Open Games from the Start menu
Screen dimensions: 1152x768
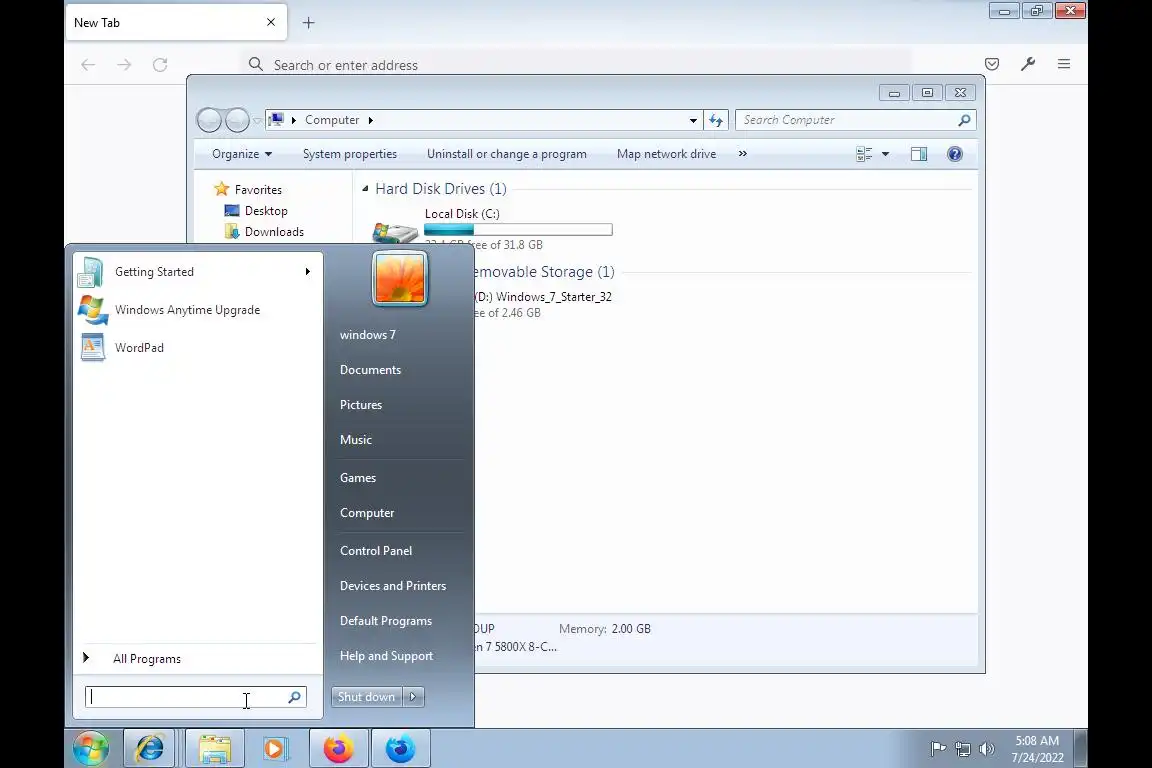(358, 478)
